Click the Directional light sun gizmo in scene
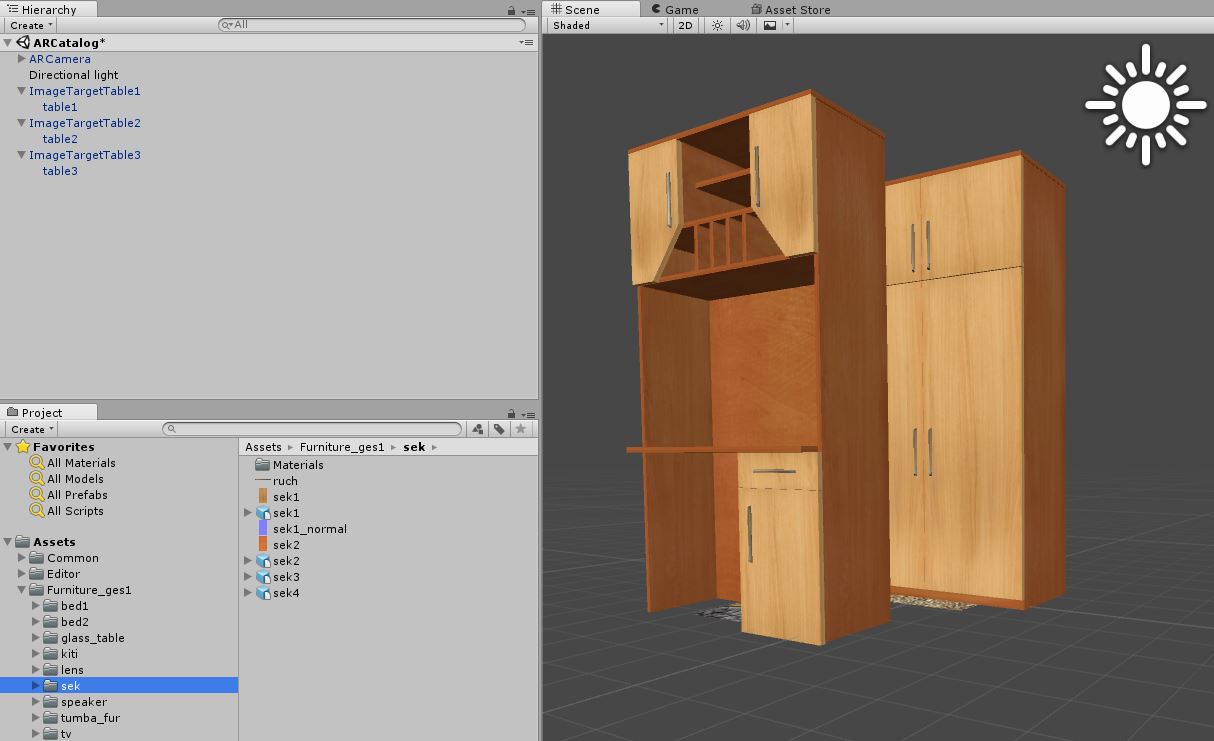This screenshot has height=741, width=1214. [x=1145, y=104]
